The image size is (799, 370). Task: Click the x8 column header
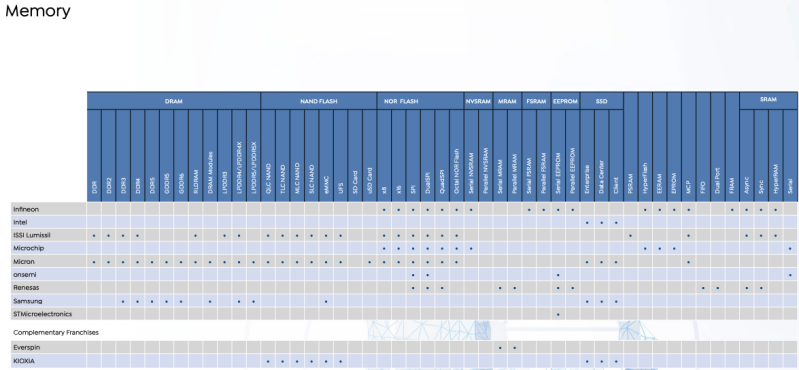[x=384, y=155]
